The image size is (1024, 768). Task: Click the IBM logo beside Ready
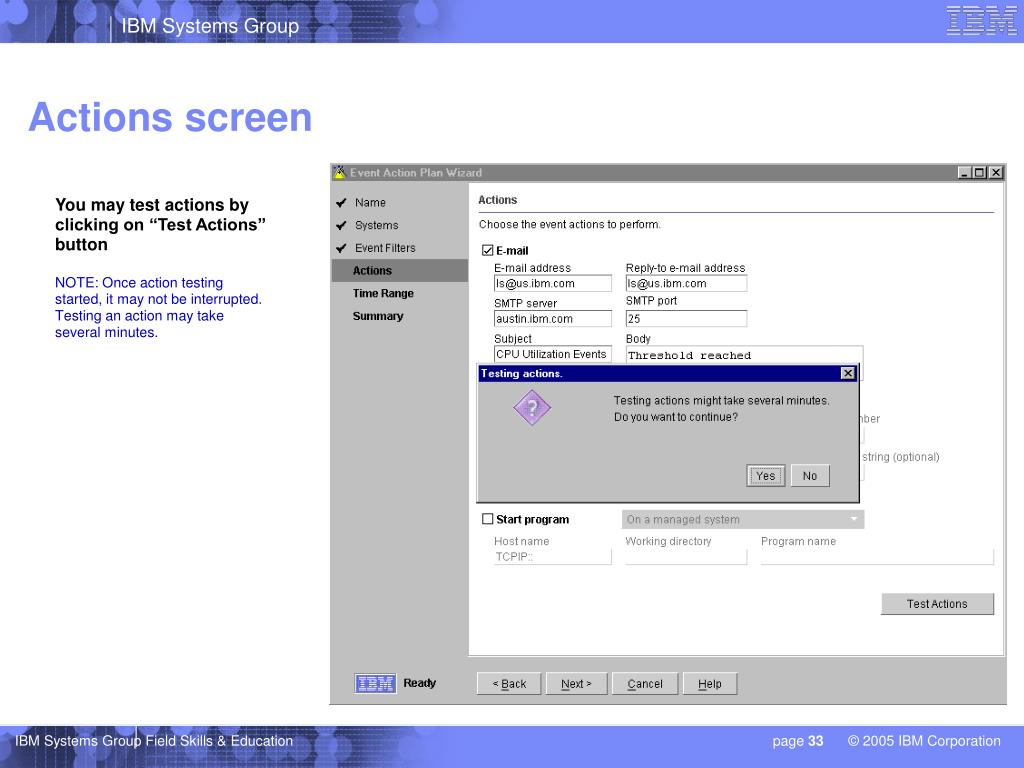pos(375,683)
